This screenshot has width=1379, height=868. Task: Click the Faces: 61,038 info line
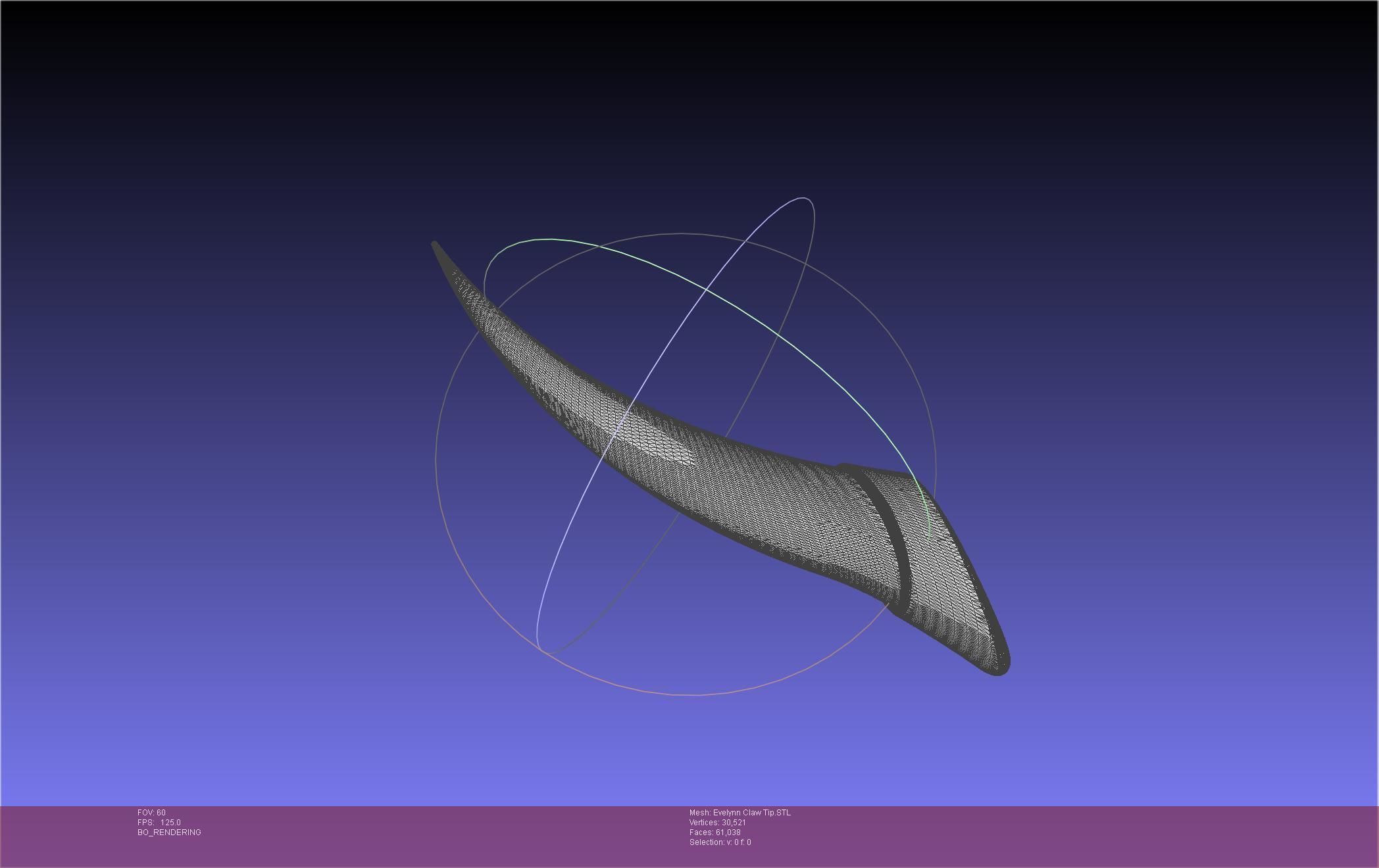[x=715, y=832]
